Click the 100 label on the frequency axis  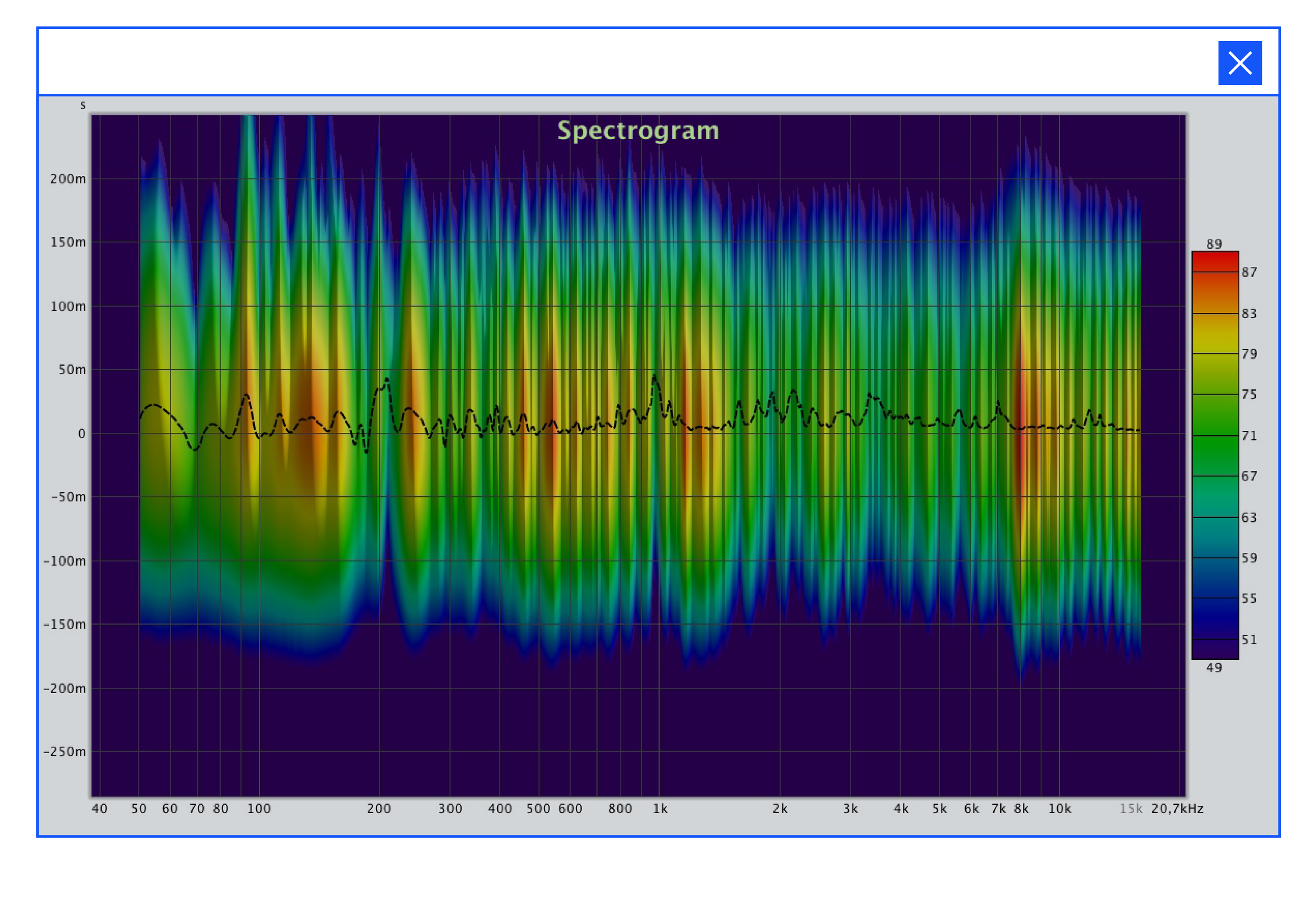click(259, 809)
